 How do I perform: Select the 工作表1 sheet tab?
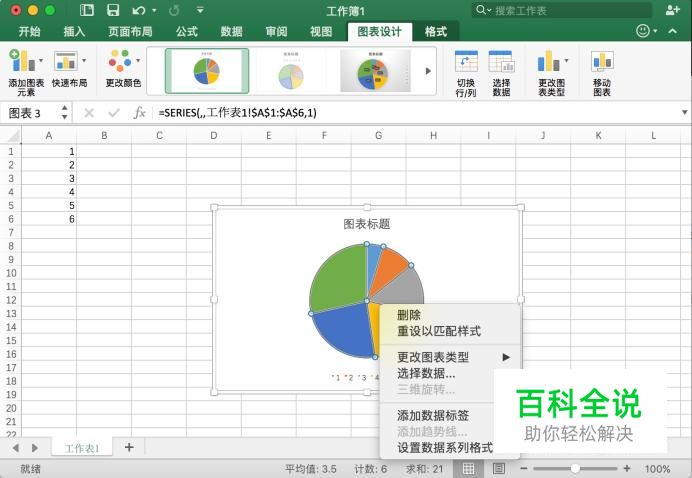[82, 448]
